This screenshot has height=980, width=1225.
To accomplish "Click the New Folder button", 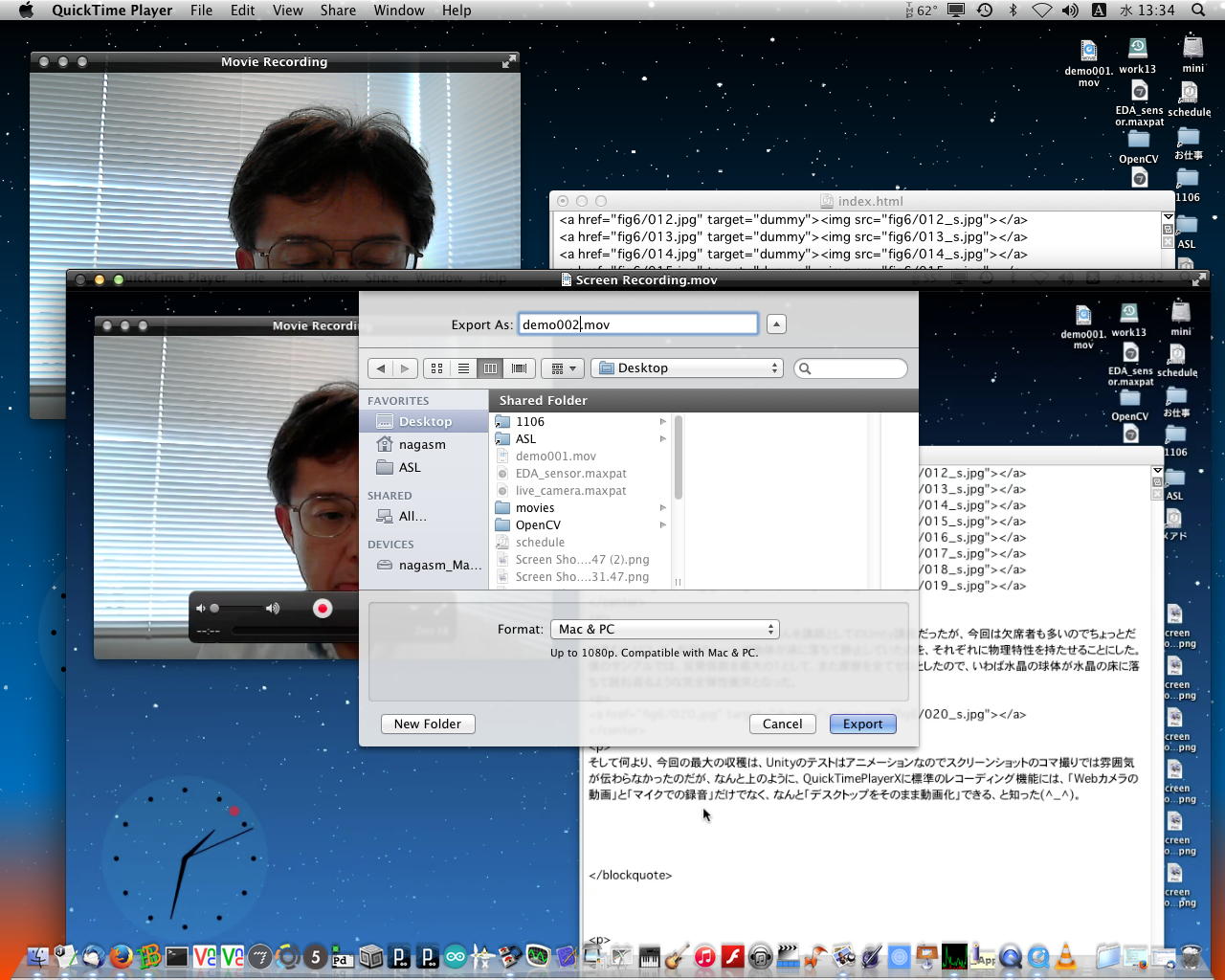I will (428, 724).
